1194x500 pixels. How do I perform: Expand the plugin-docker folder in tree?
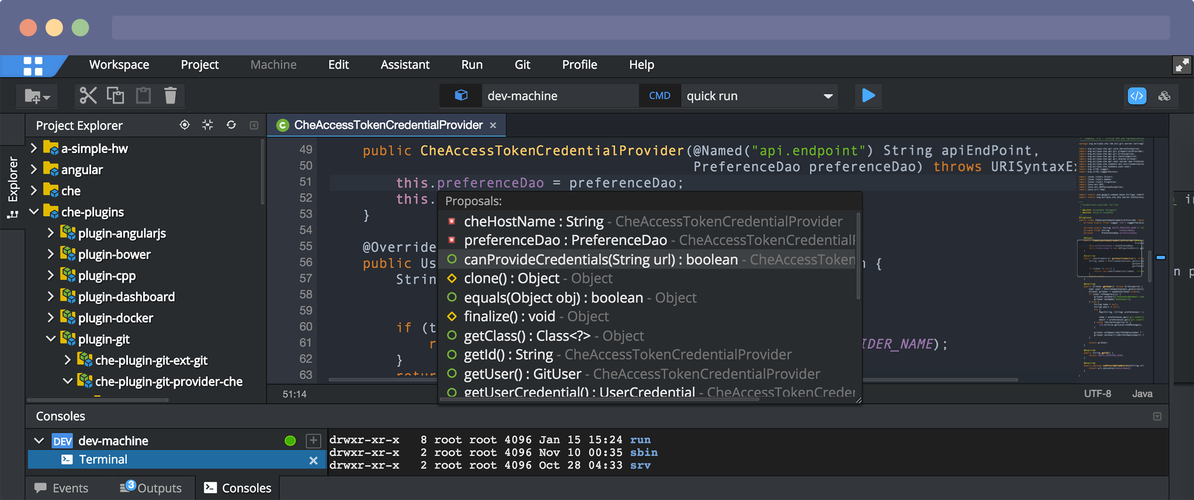51,318
